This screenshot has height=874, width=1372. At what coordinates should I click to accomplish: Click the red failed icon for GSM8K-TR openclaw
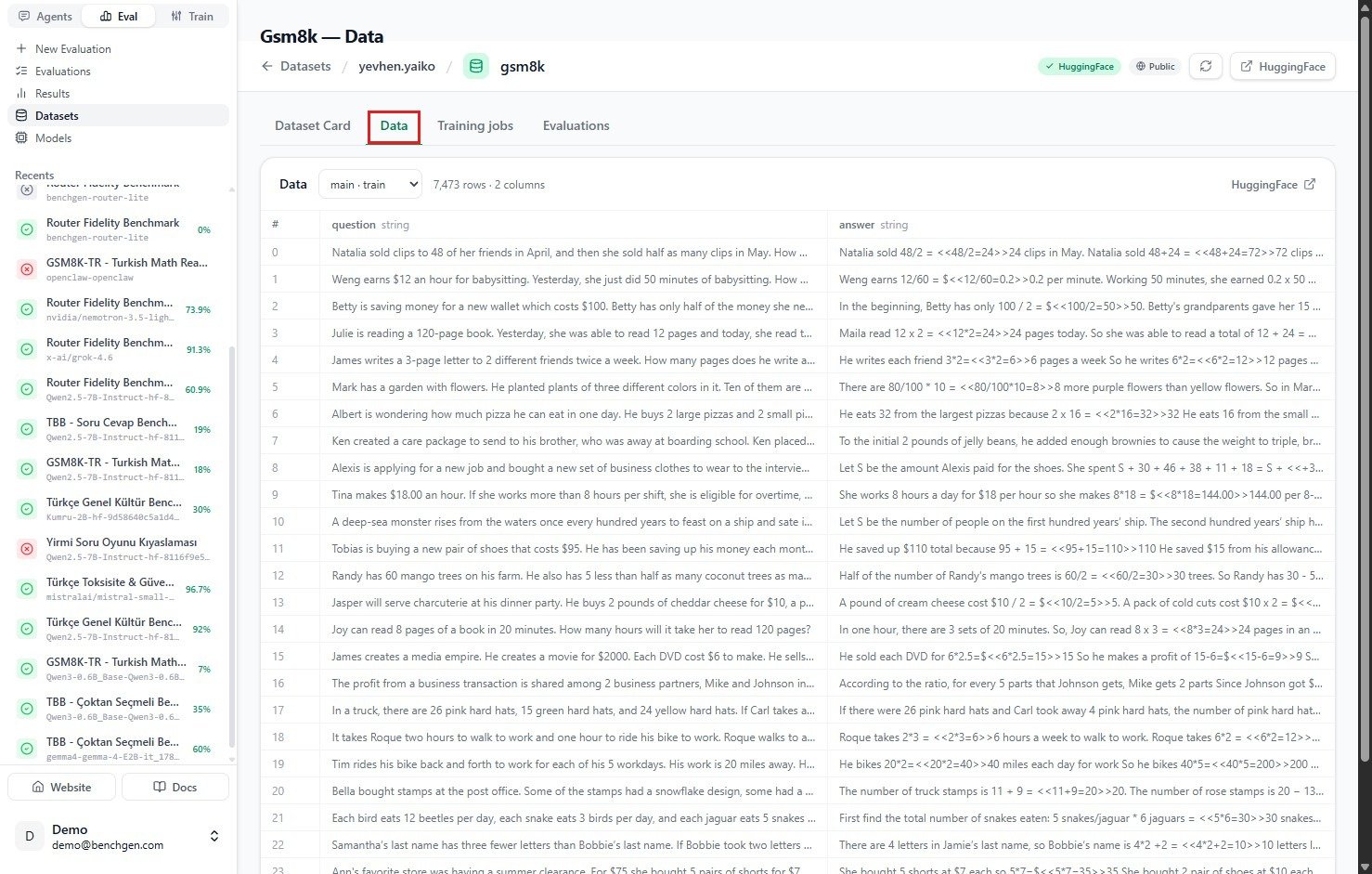[x=27, y=269]
